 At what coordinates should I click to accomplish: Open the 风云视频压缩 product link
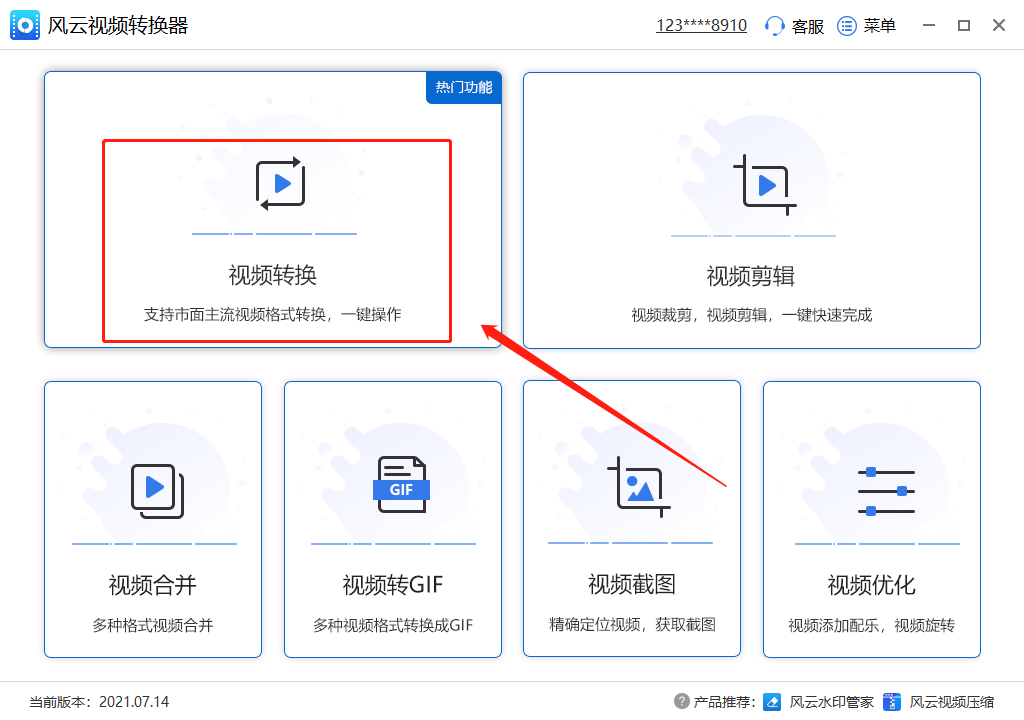952,702
